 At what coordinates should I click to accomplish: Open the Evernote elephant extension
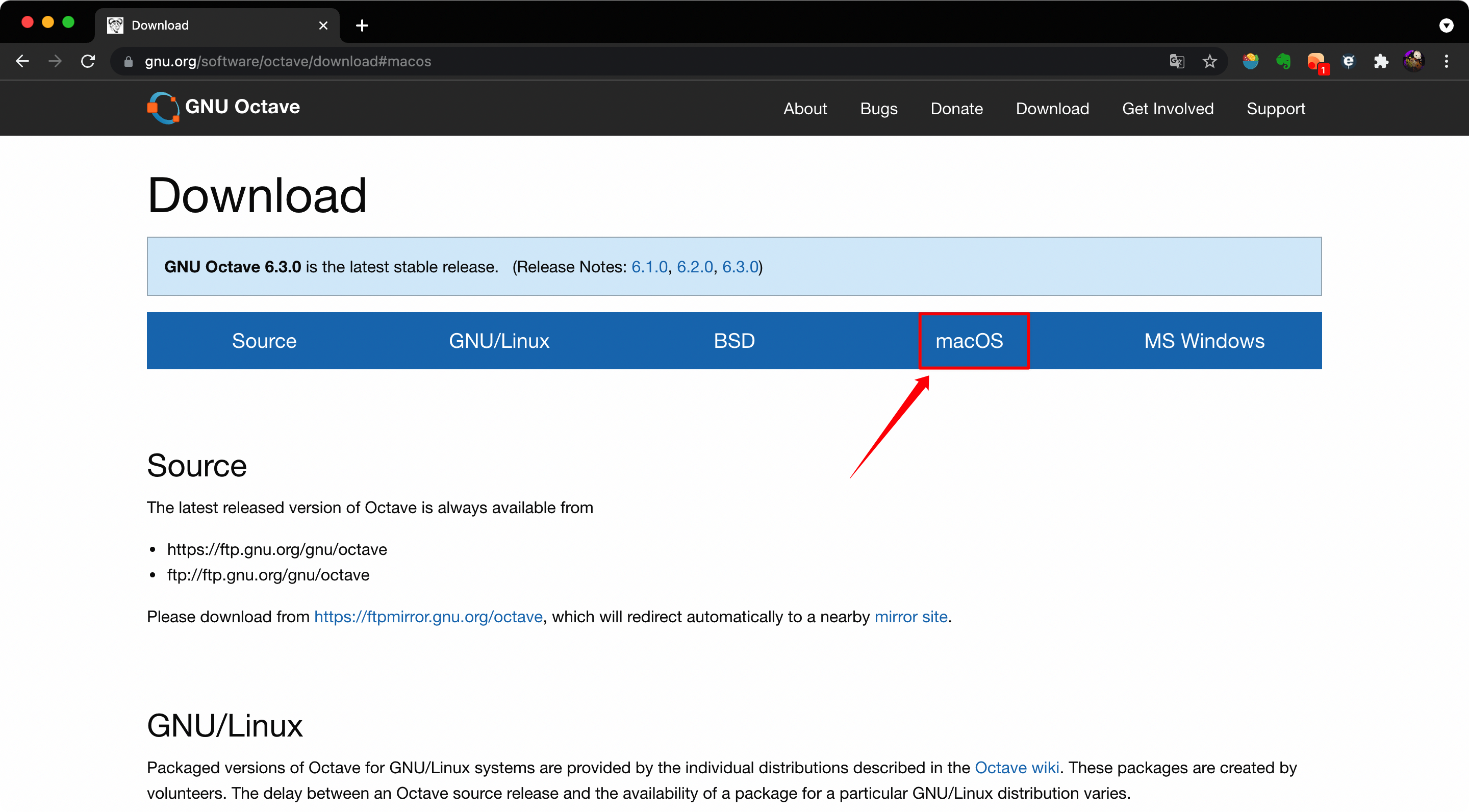1283,61
